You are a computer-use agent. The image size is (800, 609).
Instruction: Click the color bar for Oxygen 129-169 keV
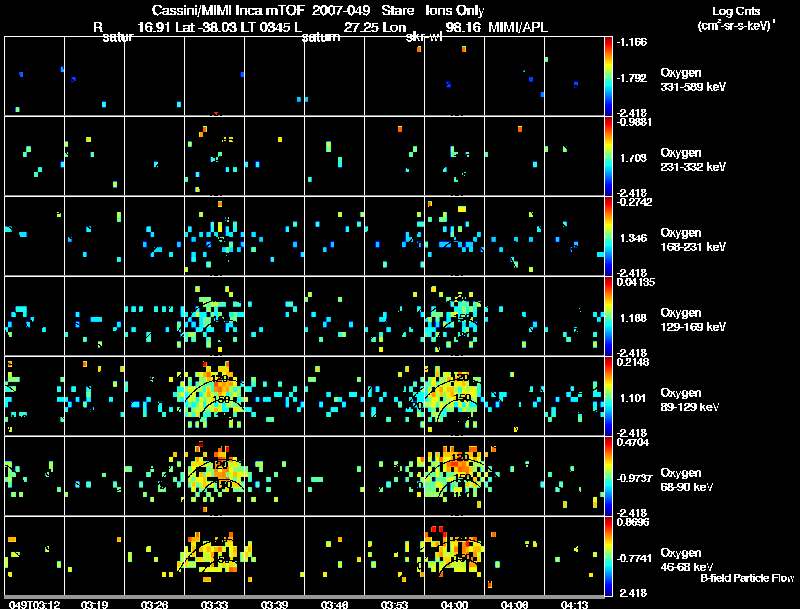(x=608, y=316)
